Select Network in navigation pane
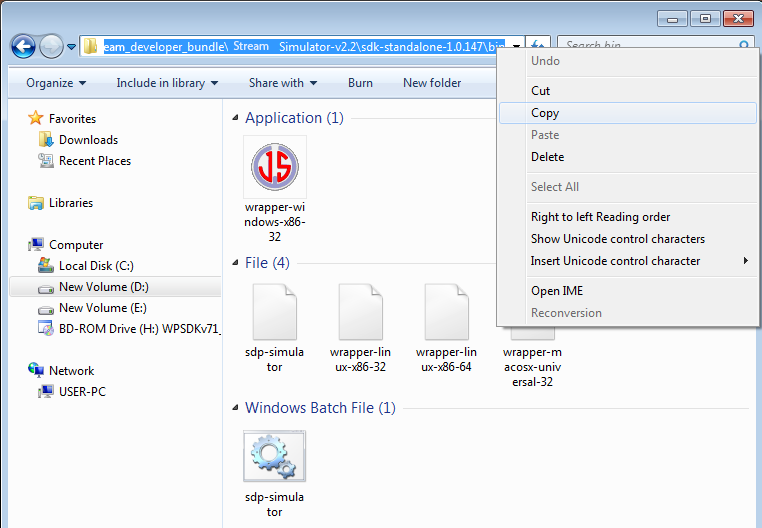This screenshot has height=528, width=762. point(71,371)
